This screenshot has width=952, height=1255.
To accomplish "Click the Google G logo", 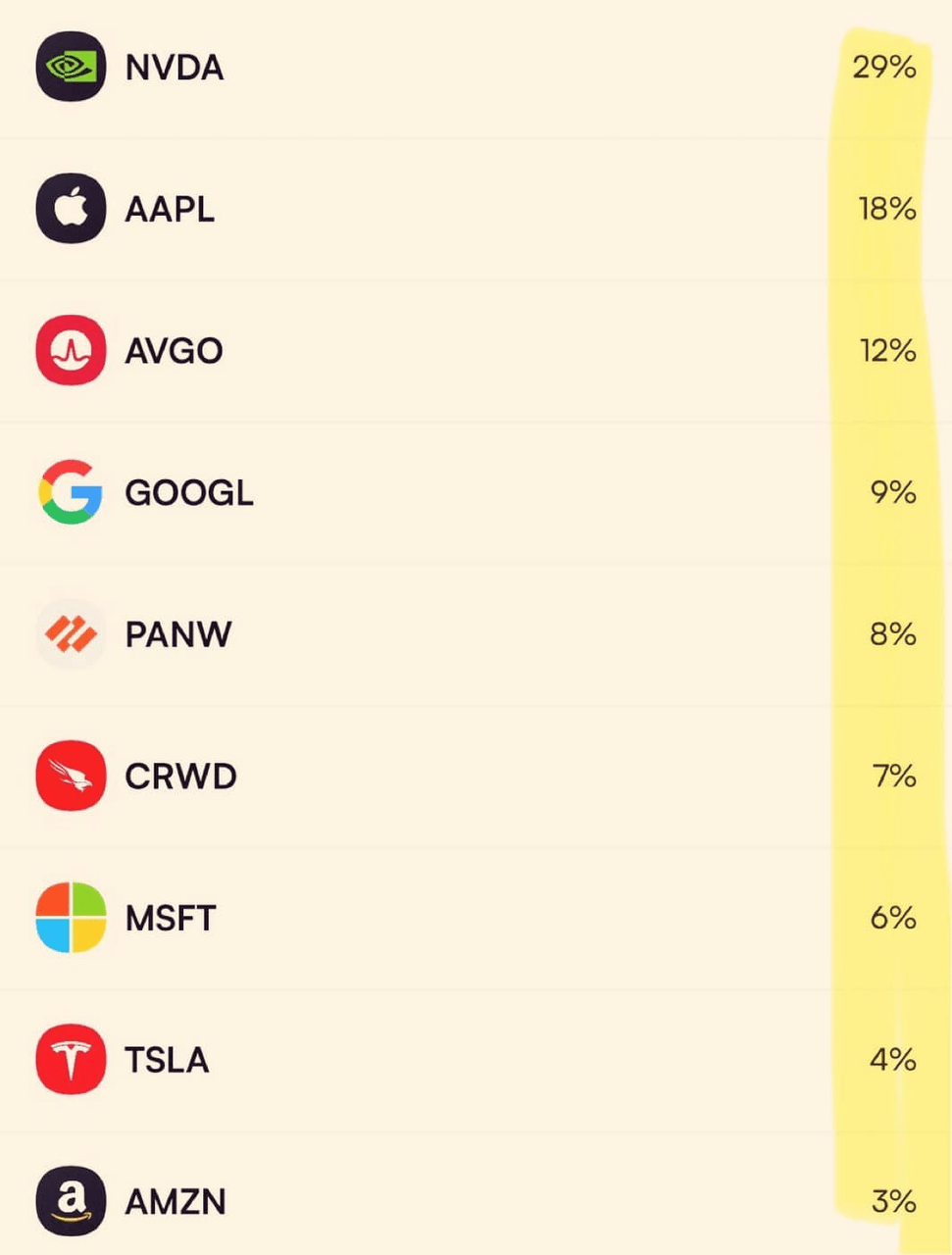I will (71, 491).
